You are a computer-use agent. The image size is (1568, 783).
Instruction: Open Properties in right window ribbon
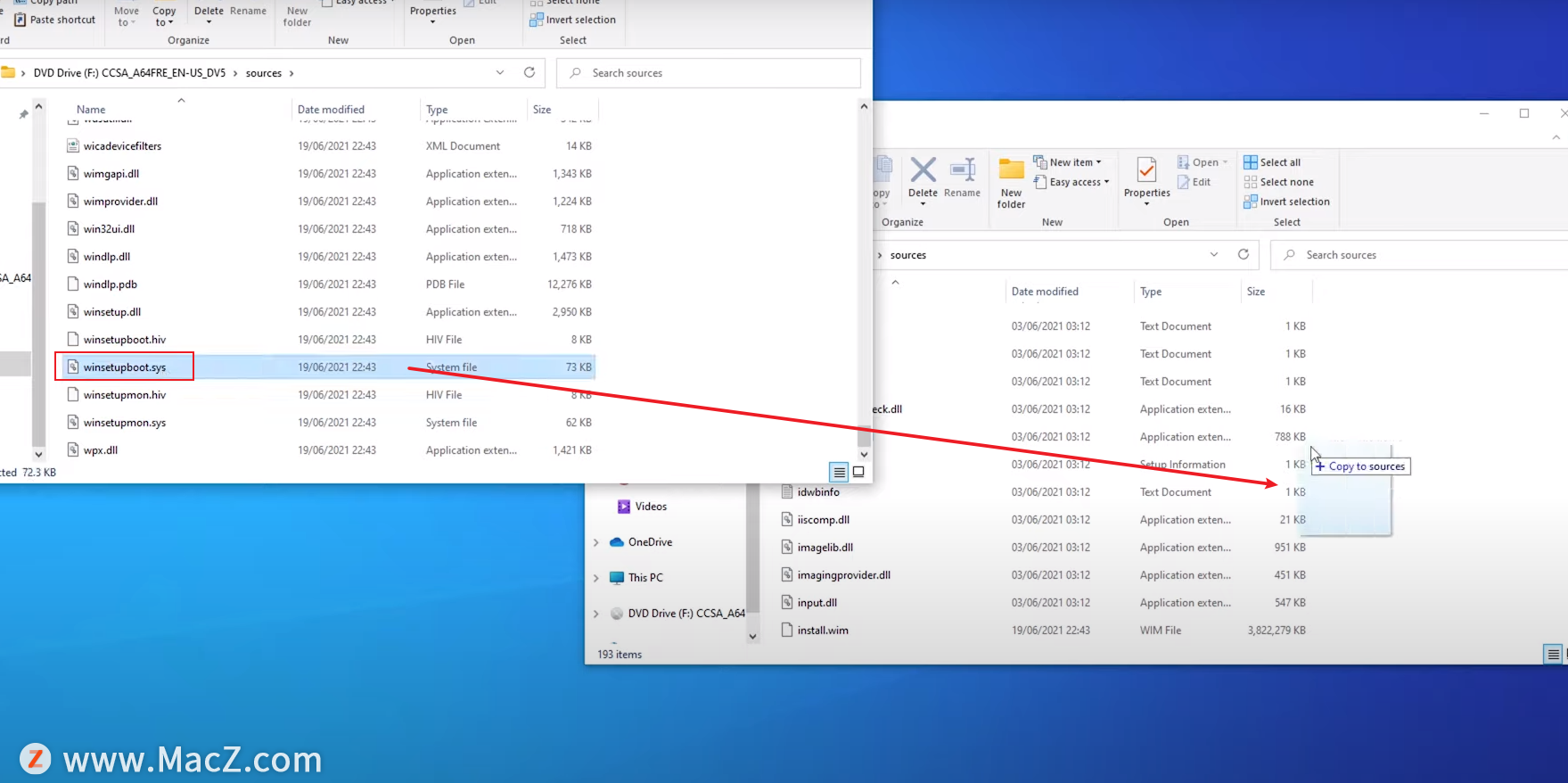[1146, 181]
